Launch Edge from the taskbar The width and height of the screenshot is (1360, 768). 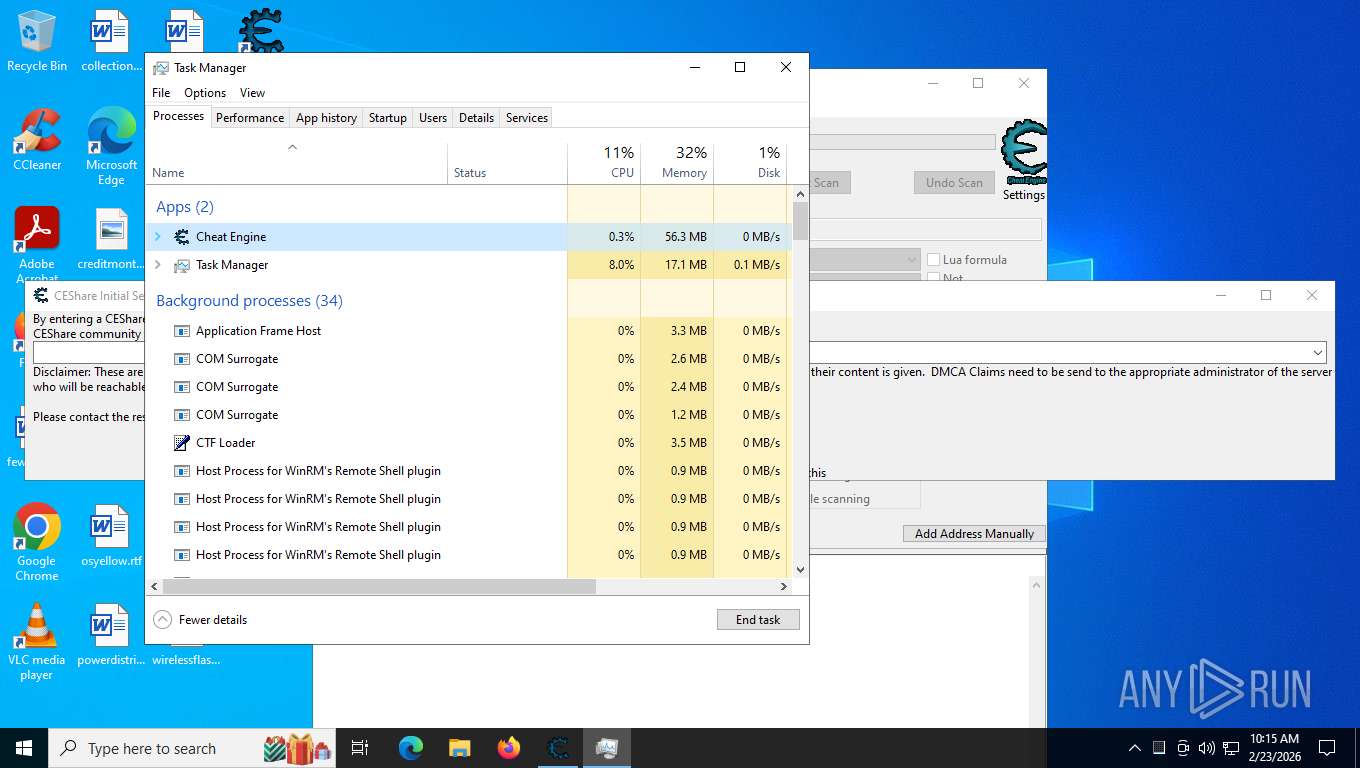point(411,748)
